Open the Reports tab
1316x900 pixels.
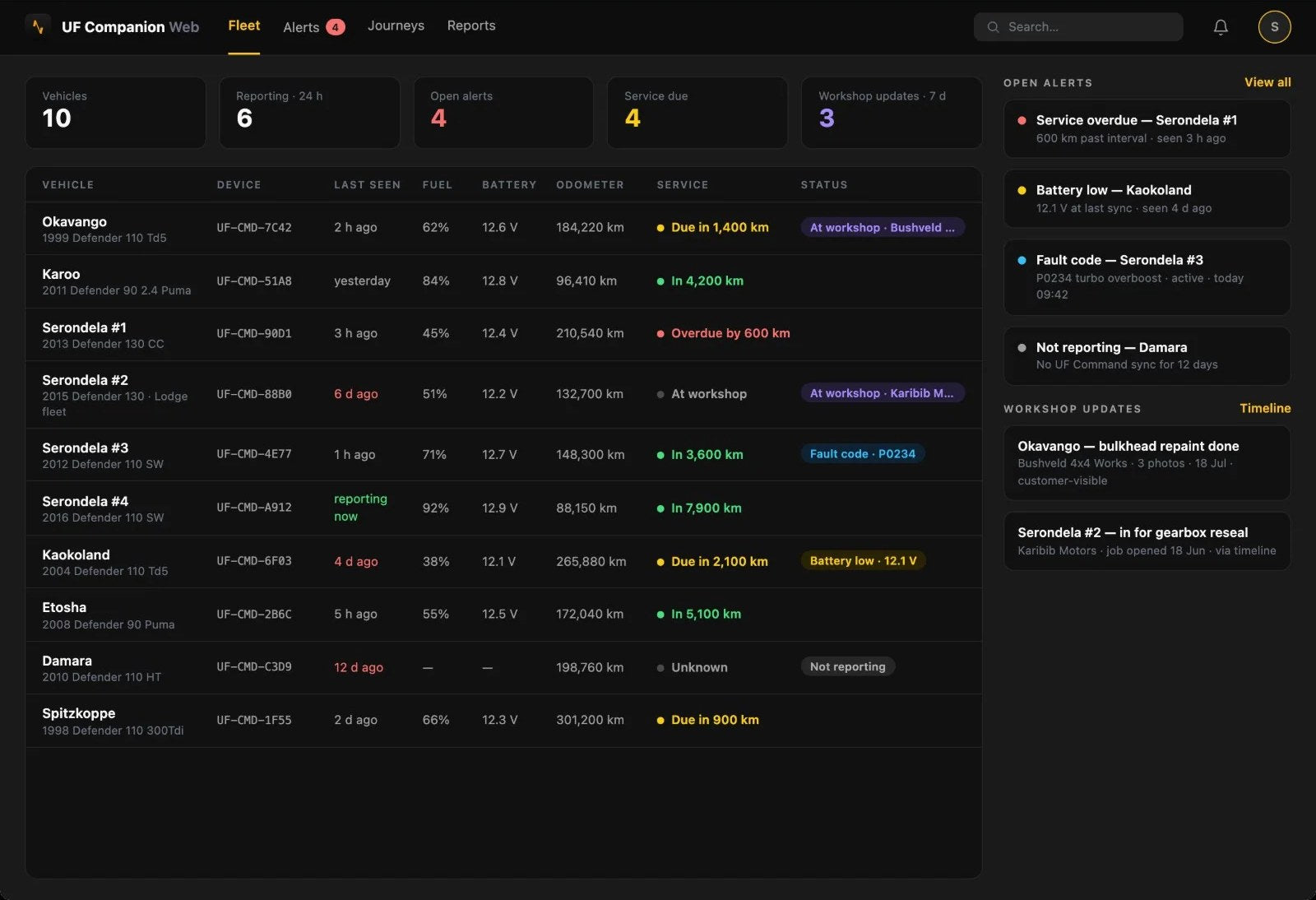pos(471,26)
